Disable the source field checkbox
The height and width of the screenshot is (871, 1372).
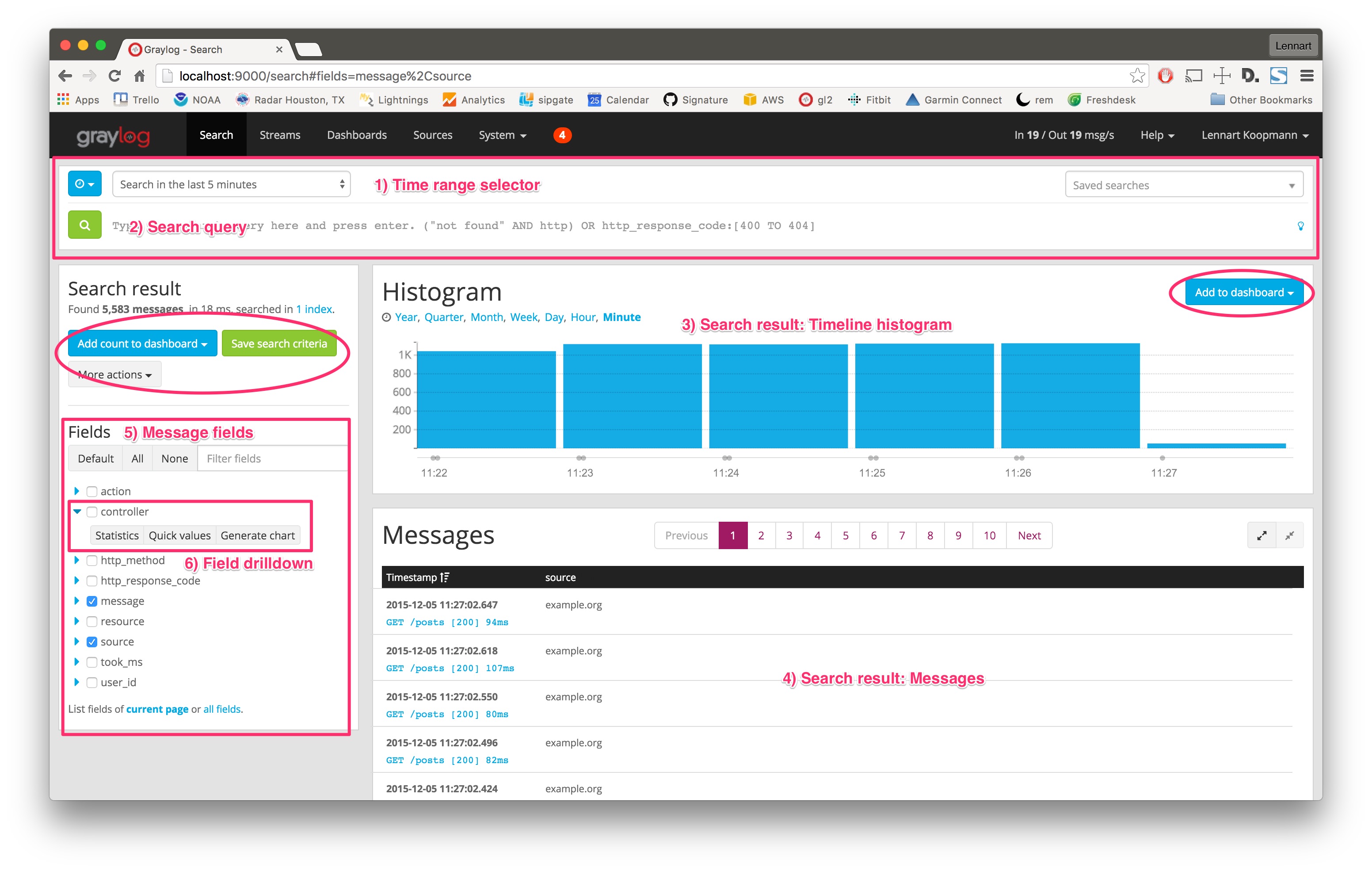point(92,641)
